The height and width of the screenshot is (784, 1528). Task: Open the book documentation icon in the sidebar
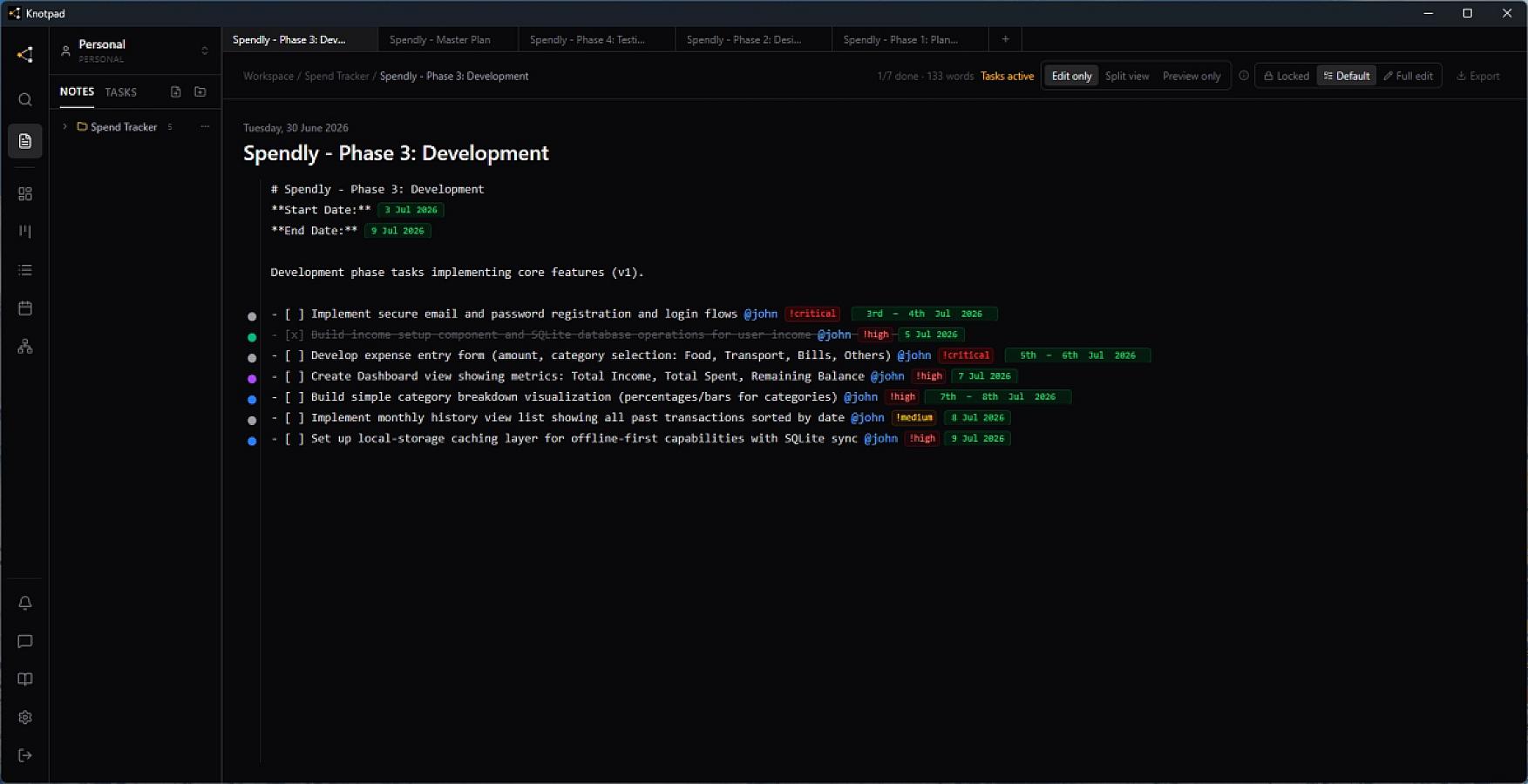click(x=25, y=679)
